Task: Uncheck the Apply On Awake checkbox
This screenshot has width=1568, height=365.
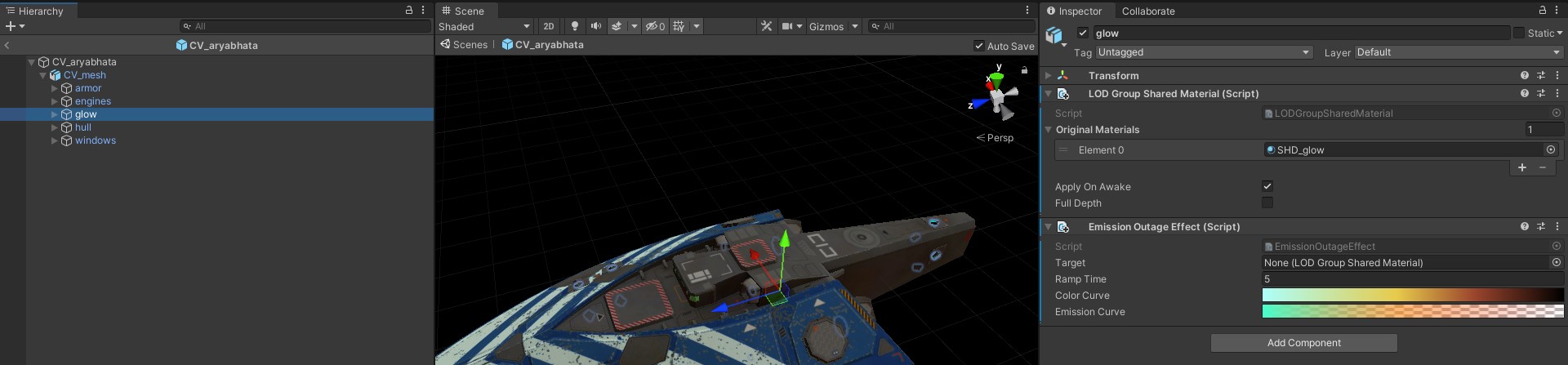Action: pos(1267,186)
